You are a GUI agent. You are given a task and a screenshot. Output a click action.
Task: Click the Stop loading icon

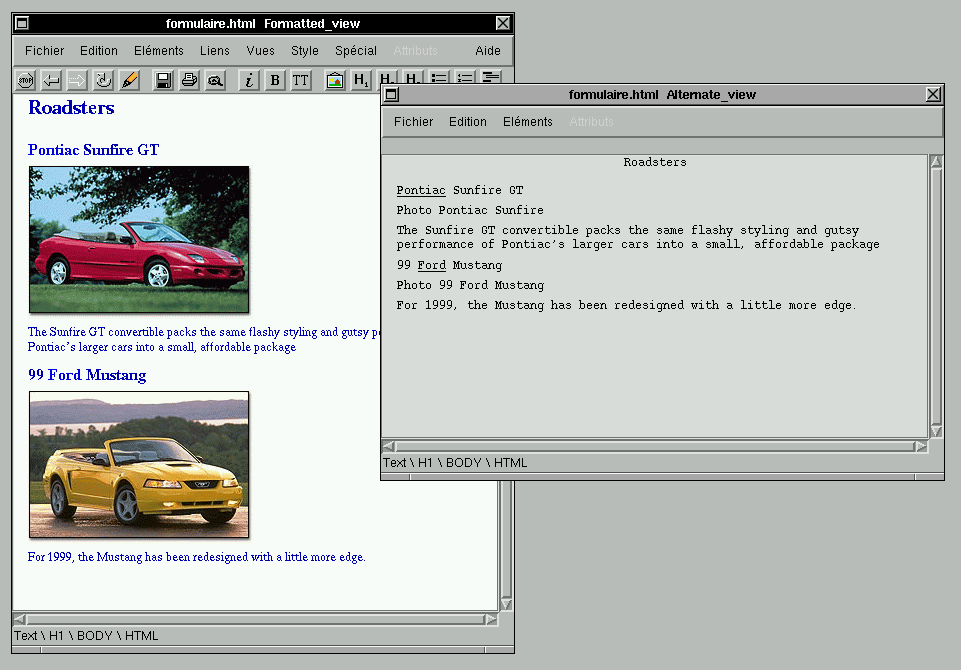coord(26,81)
